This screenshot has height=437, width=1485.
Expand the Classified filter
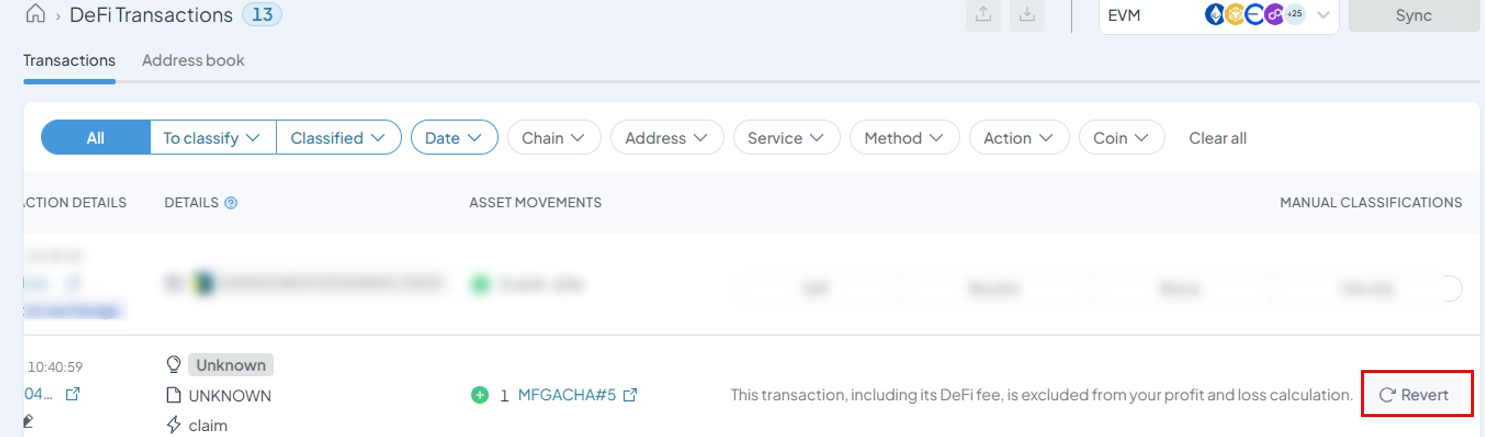(338, 138)
